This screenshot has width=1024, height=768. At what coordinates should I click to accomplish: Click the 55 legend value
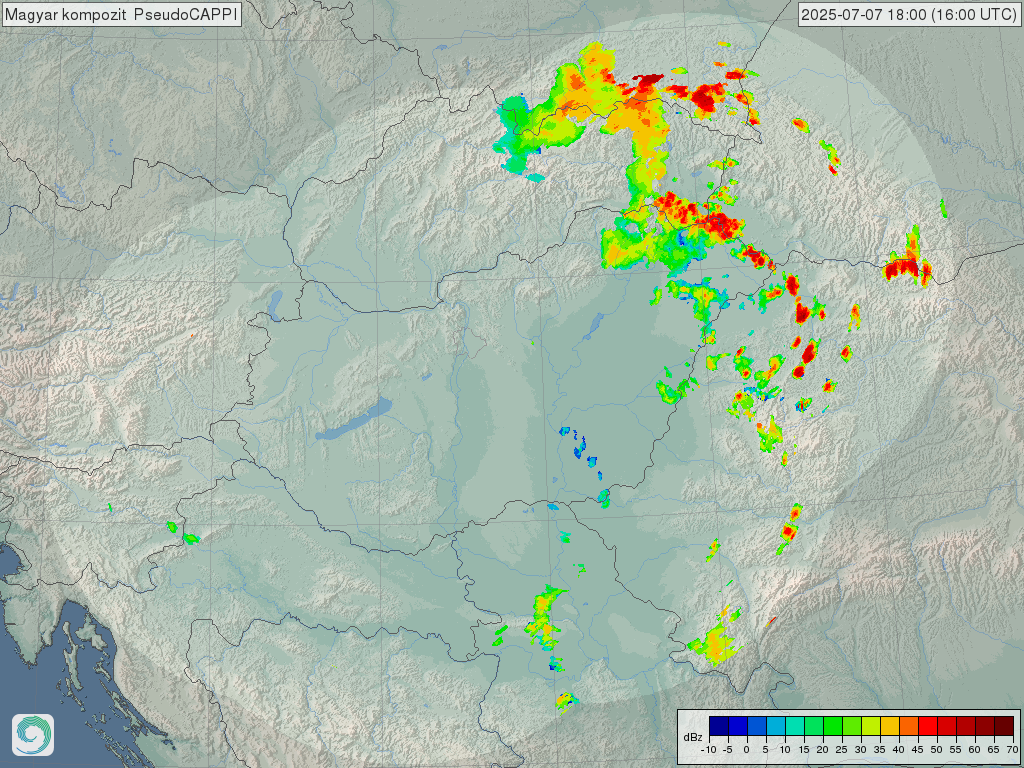(955, 750)
